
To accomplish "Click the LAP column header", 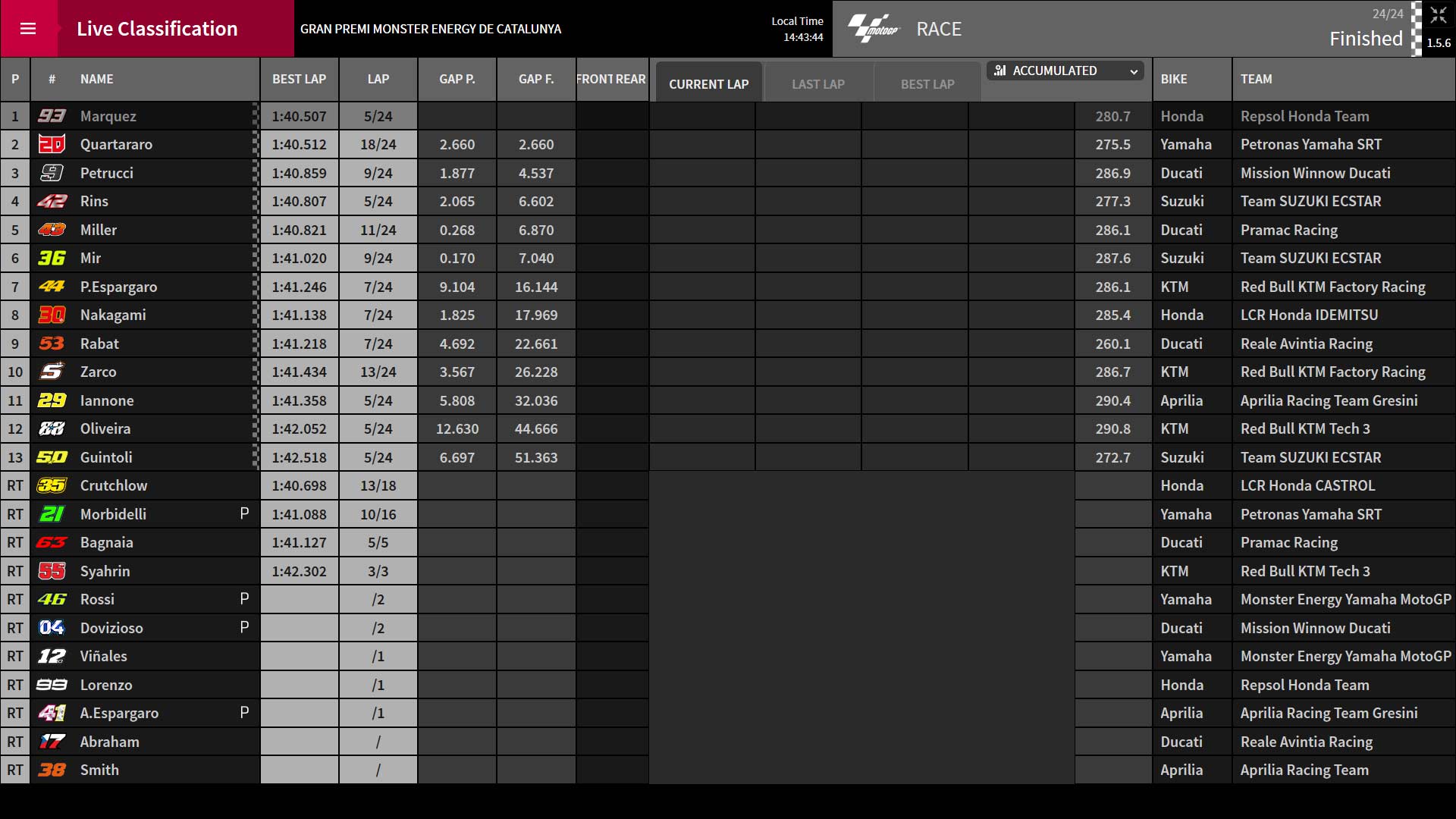I will pyautogui.click(x=378, y=79).
